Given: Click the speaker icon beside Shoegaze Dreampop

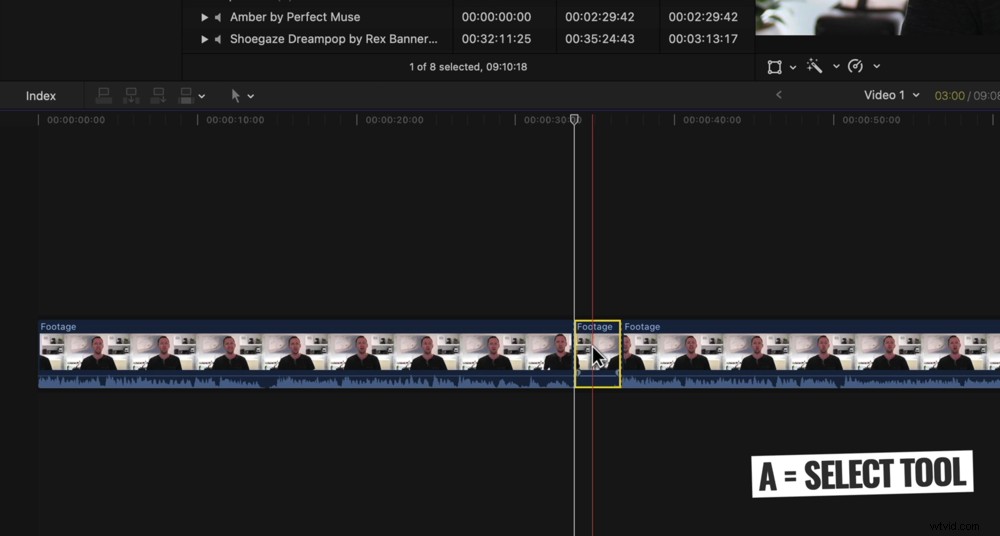Looking at the screenshot, I should tap(218, 39).
